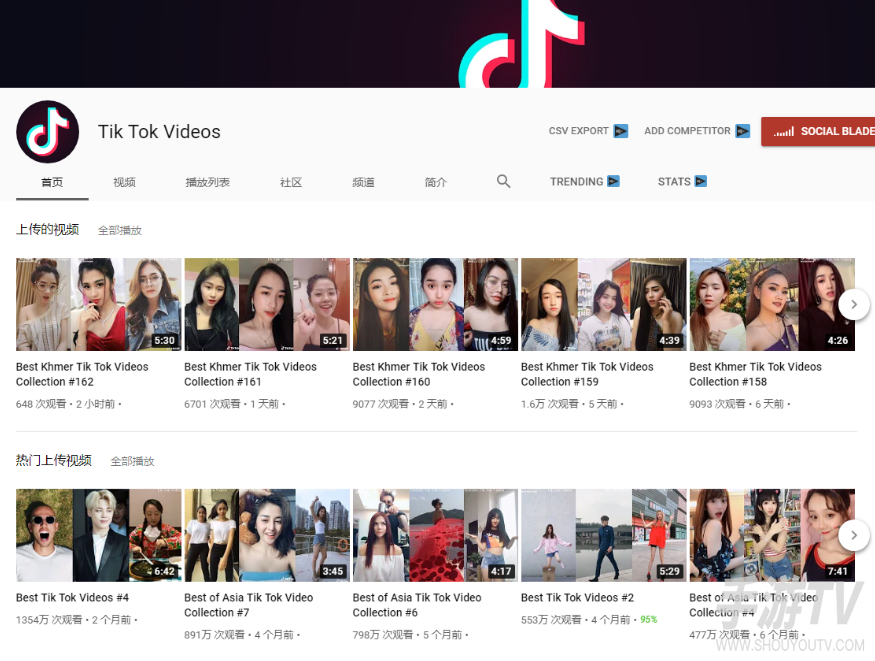Screen dimensions: 875x661
Task: Click 全部播放 next to 热门上传视频
Action: tap(132, 461)
